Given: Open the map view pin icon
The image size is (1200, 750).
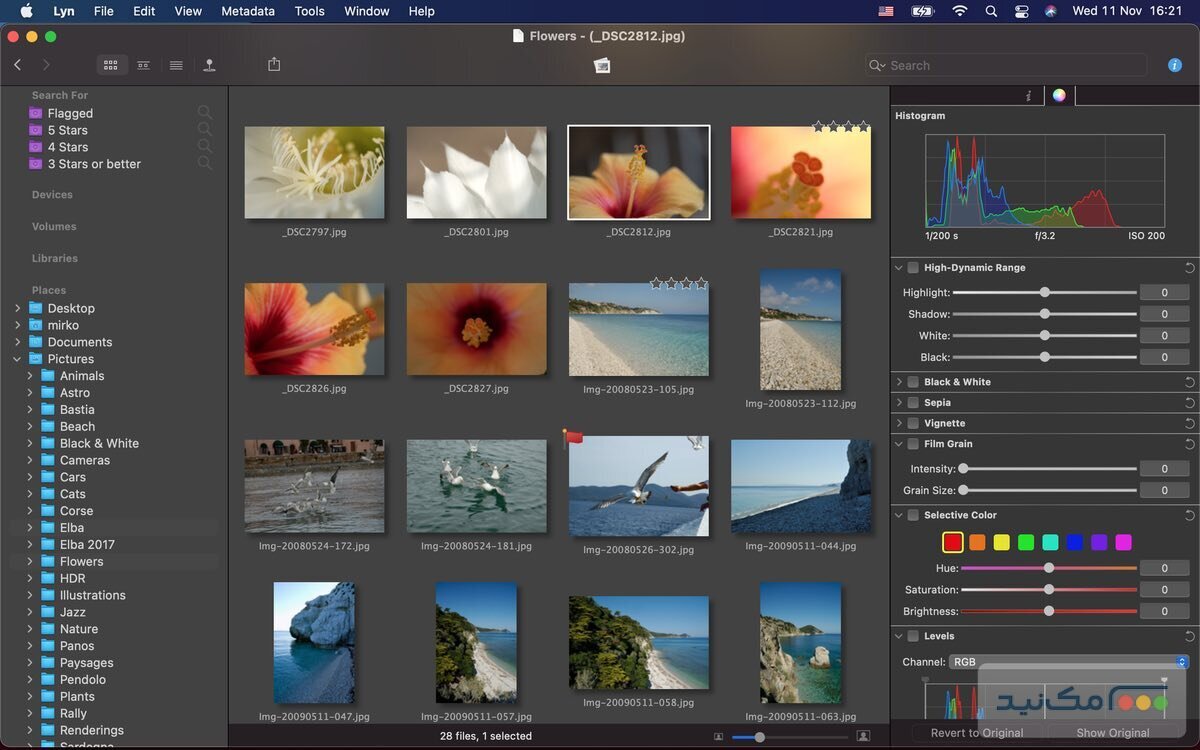Looking at the screenshot, I should [x=209, y=65].
